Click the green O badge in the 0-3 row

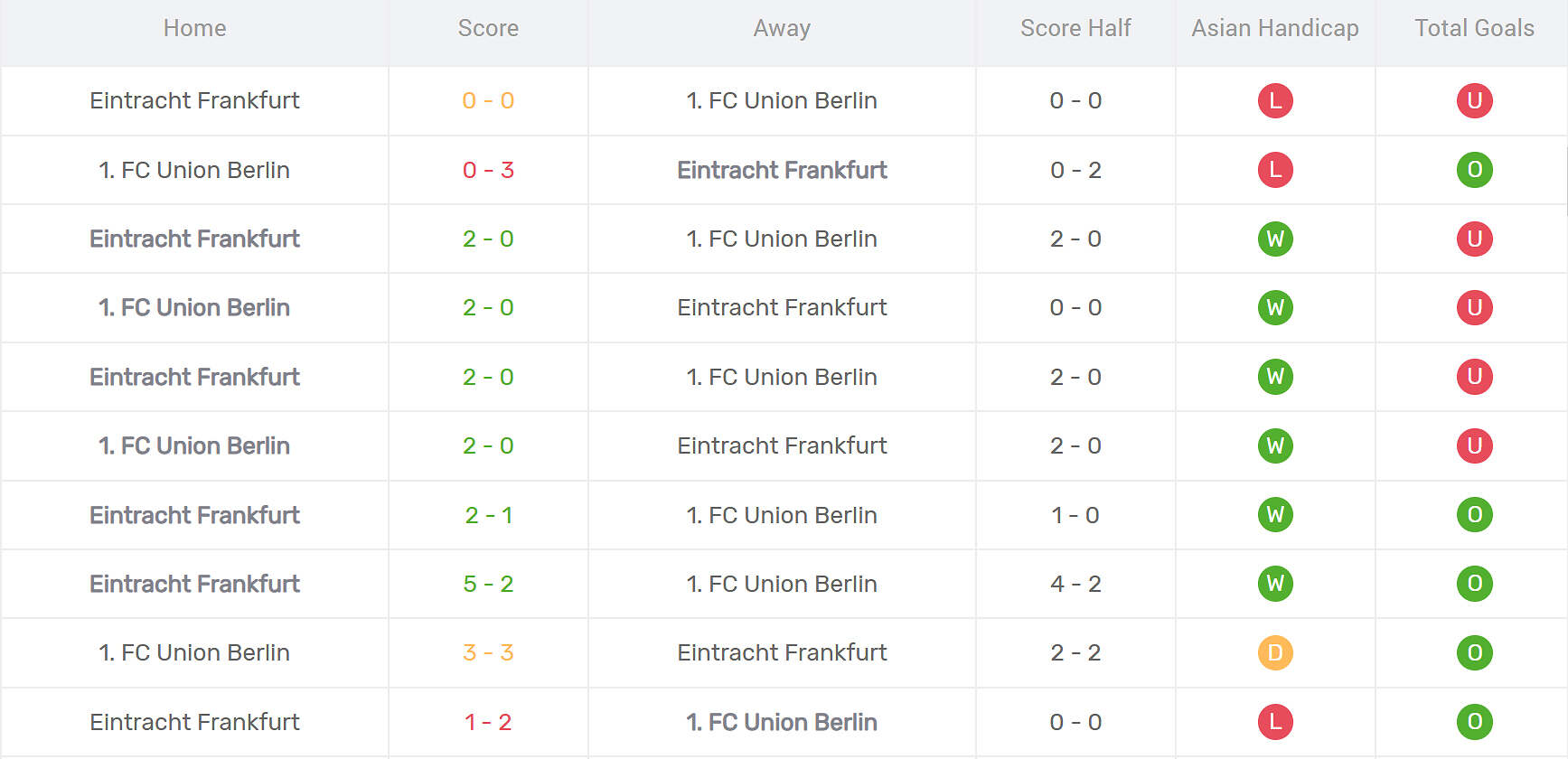tap(1474, 170)
